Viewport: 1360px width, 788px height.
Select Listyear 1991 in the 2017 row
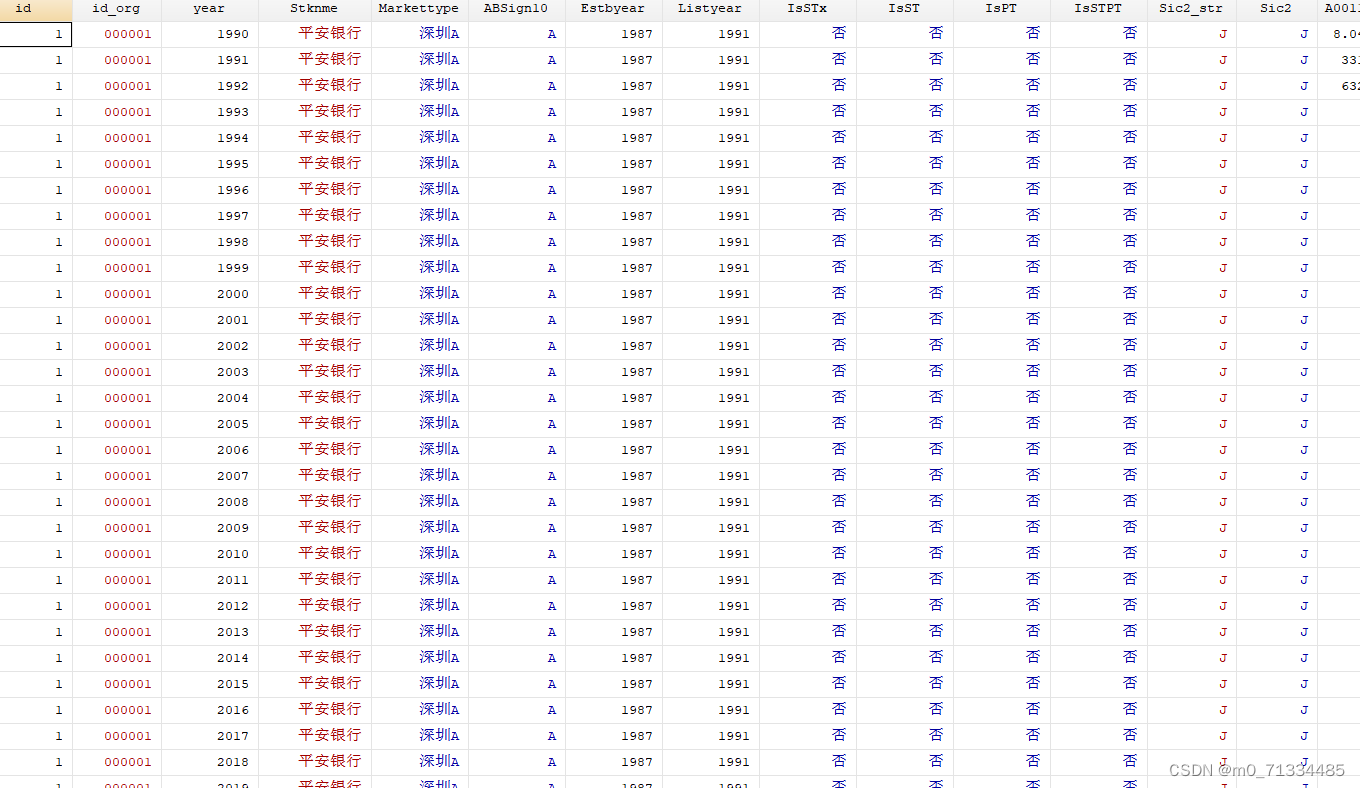click(x=710, y=736)
